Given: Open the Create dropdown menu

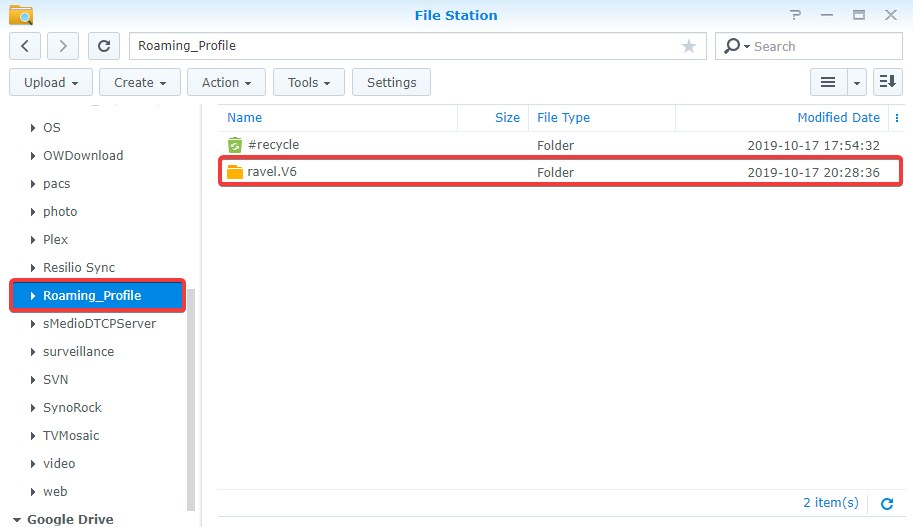Looking at the screenshot, I should tap(140, 82).
